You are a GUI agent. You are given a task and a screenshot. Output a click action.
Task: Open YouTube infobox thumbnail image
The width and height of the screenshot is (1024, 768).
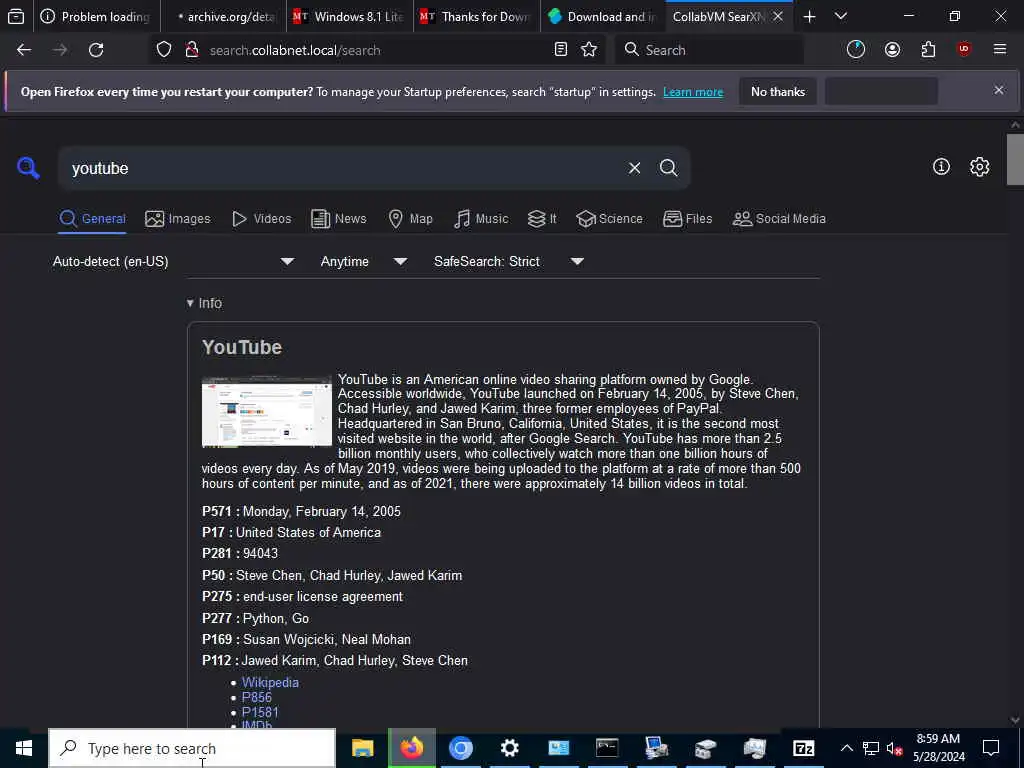pyautogui.click(x=266, y=411)
